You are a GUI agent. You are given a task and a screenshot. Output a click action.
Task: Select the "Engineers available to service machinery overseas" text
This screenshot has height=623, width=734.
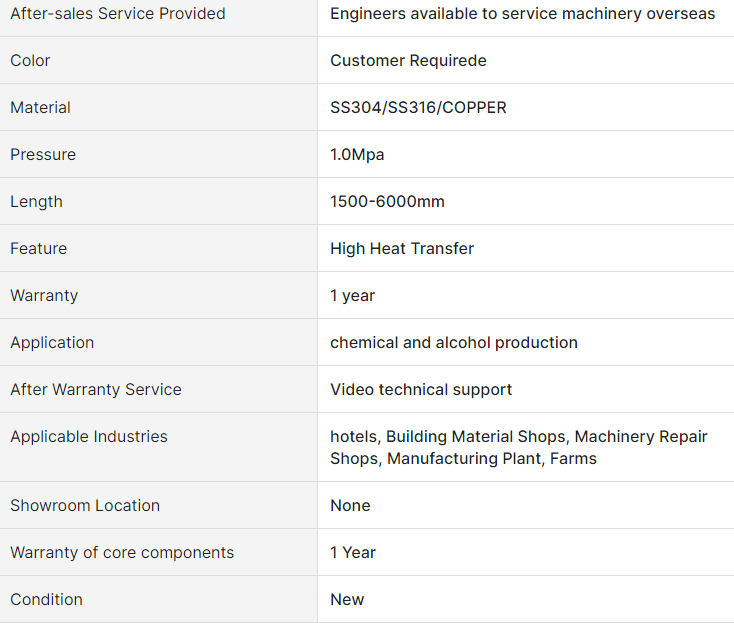pyautogui.click(x=522, y=14)
